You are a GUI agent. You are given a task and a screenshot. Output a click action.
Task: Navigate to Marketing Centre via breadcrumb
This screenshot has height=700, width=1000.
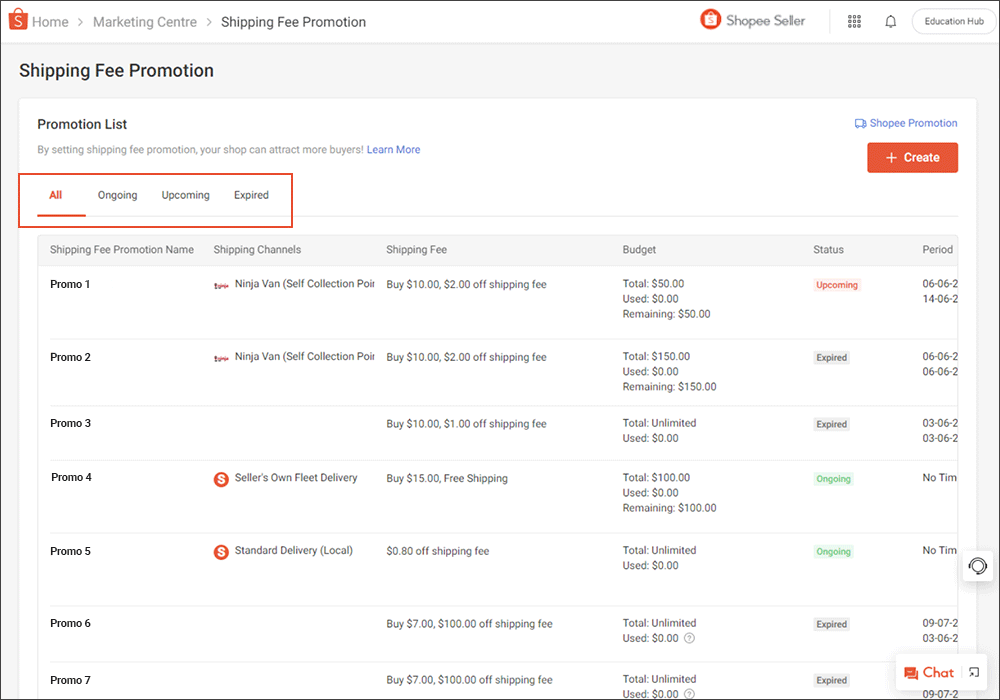(x=144, y=21)
